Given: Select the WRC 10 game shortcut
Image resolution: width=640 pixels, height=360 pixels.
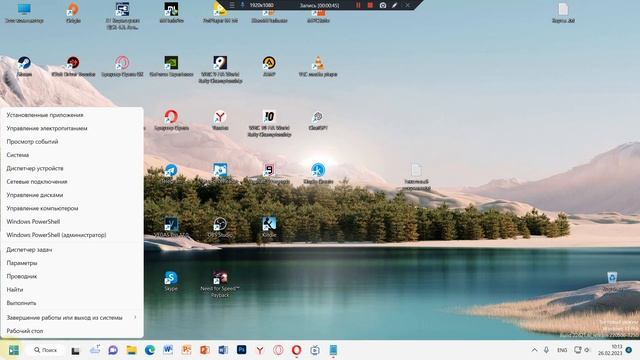Looking at the screenshot, I should (269, 123).
